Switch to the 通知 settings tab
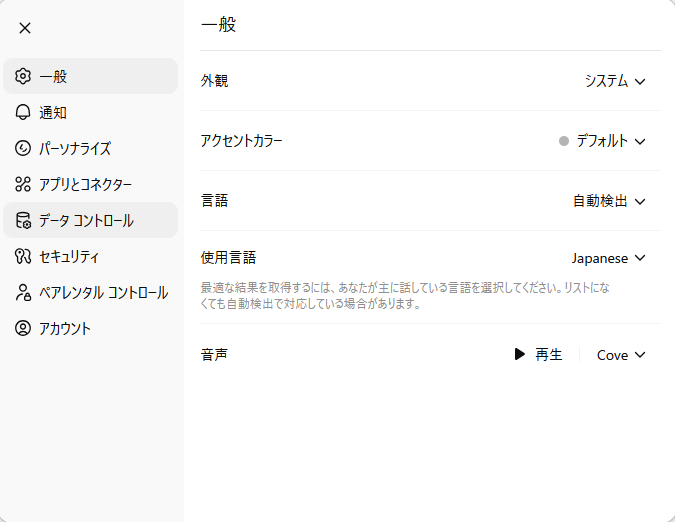Viewport: 675px width, 522px height. pos(53,112)
